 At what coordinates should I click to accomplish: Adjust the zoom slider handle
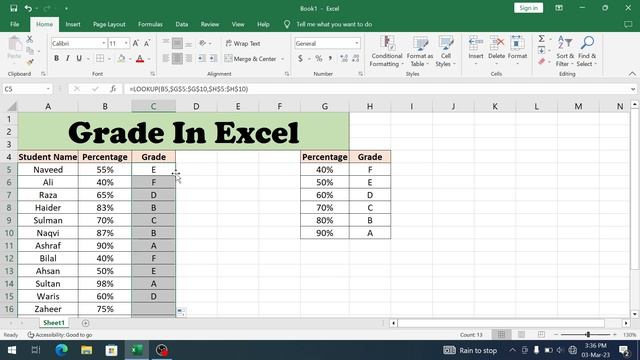click(588, 335)
